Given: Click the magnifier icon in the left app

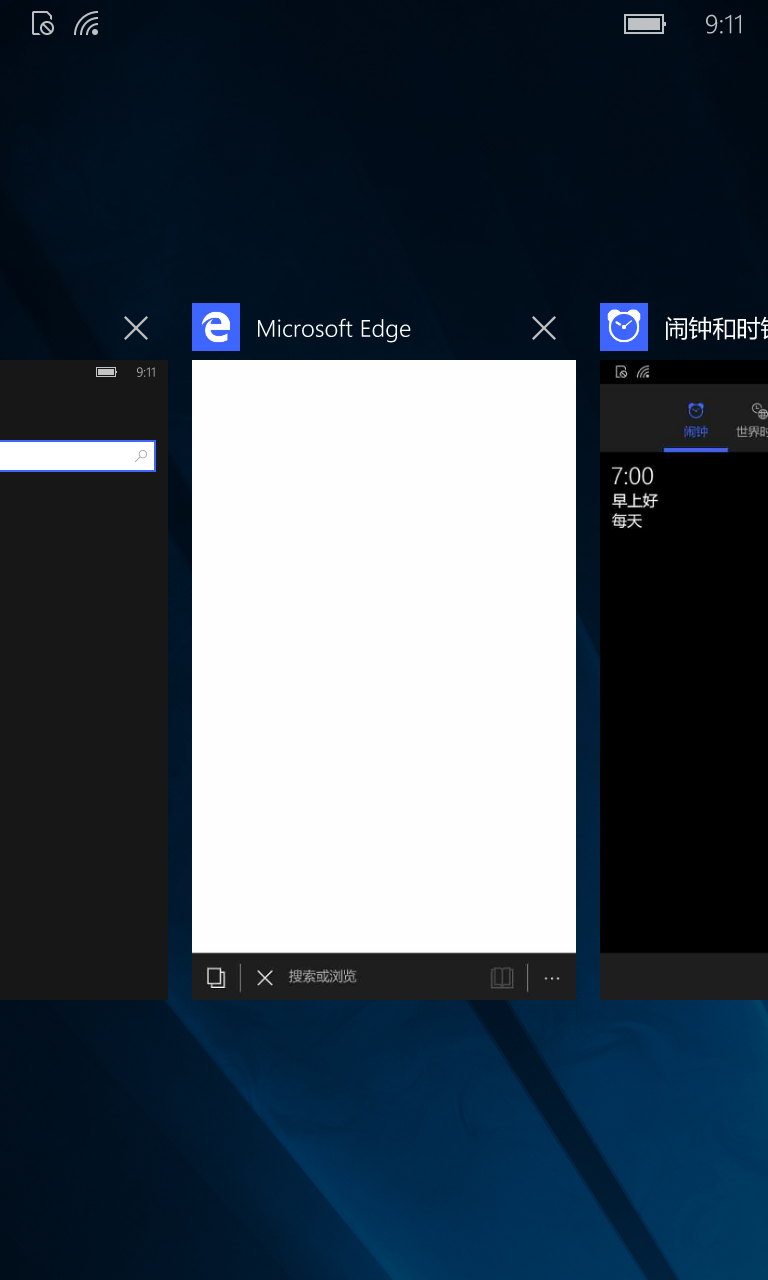Looking at the screenshot, I should point(142,456).
